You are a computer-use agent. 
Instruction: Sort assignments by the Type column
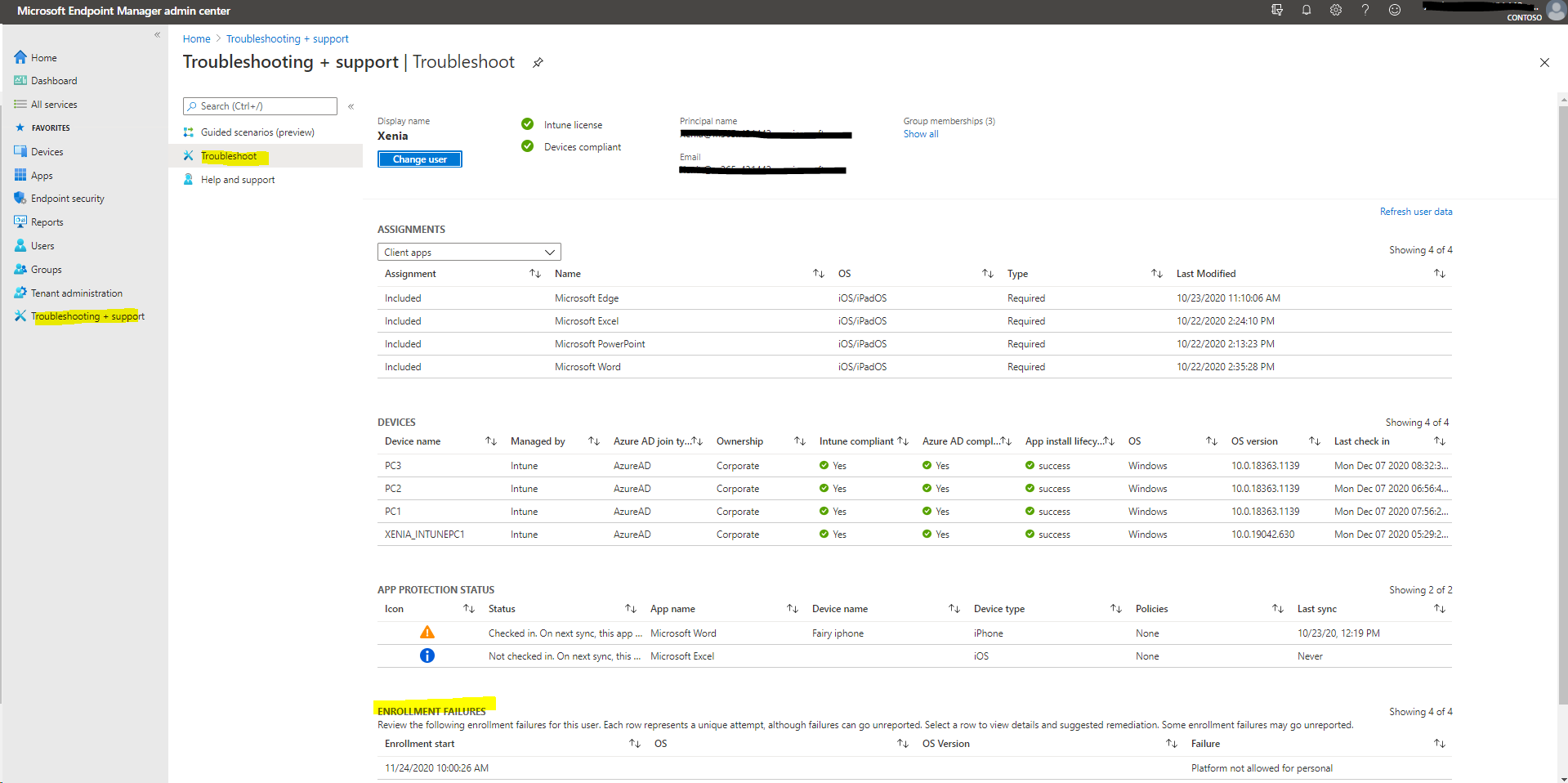(1157, 274)
